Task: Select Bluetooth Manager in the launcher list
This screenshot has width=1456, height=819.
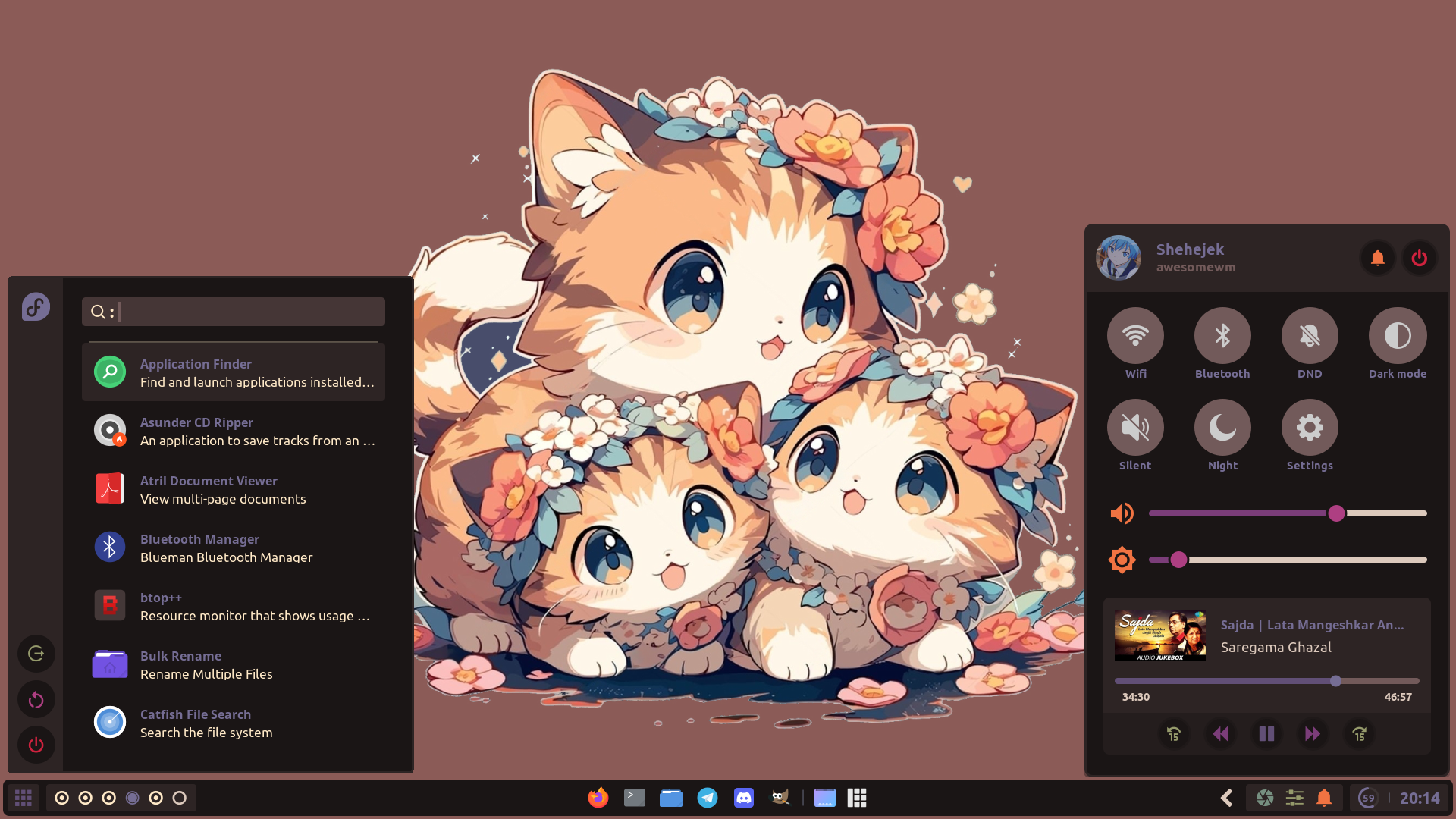Action: coord(234,548)
